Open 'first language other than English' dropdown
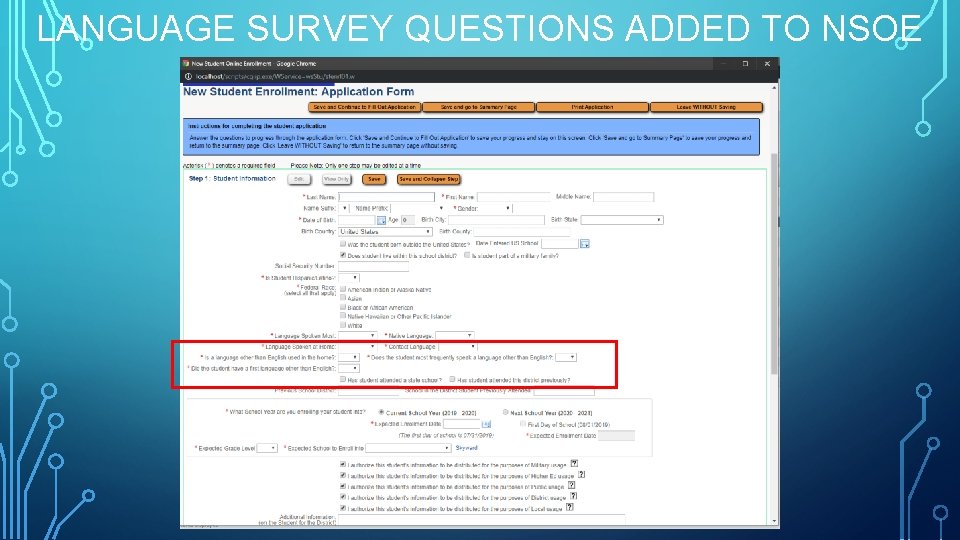 click(x=349, y=369)
